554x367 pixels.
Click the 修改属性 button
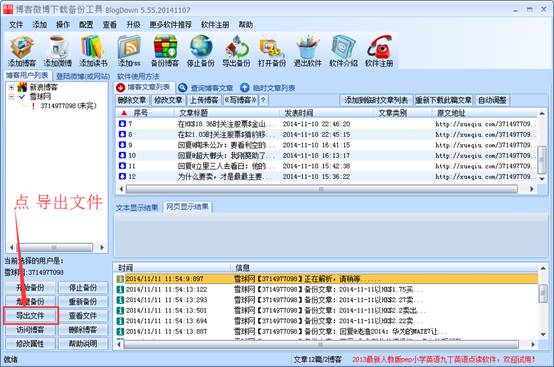tap(30, 343)
